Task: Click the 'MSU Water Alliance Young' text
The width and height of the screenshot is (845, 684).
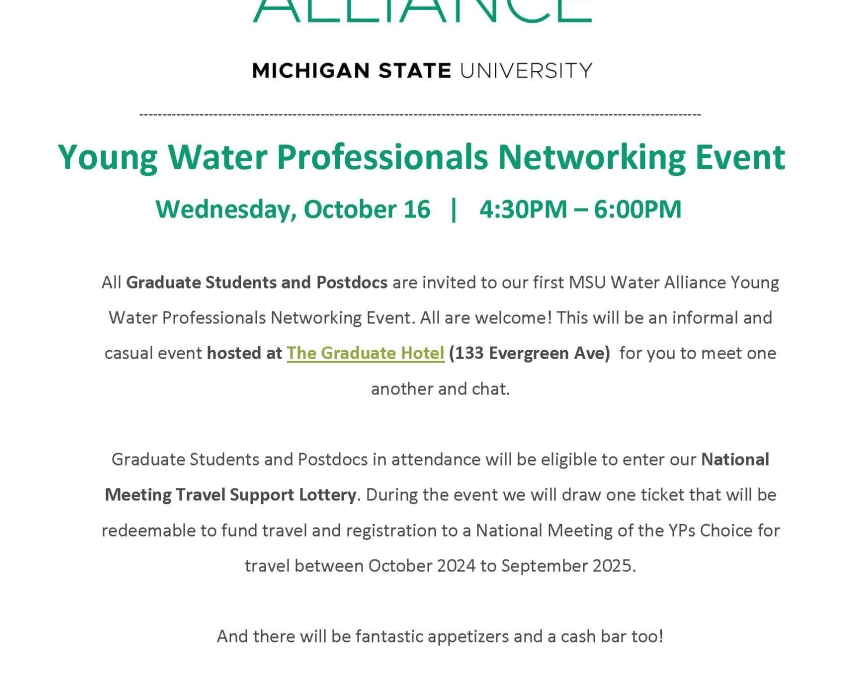Action: pyautogui.click(x=674, y=282)
